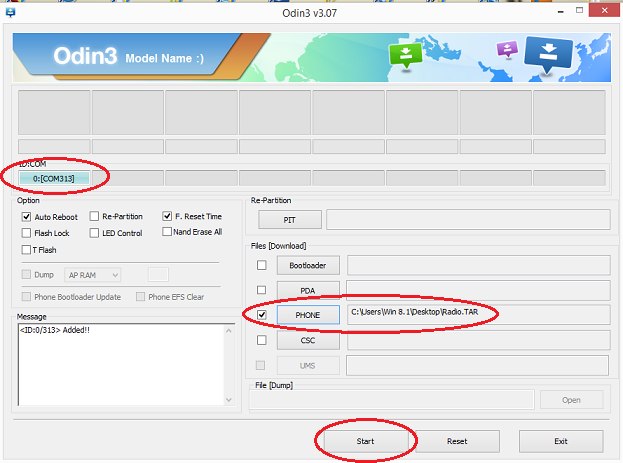Viewport: 623px width, 463px height.
Task: Enable Nand Erase All option
Action: coord(167,232)
